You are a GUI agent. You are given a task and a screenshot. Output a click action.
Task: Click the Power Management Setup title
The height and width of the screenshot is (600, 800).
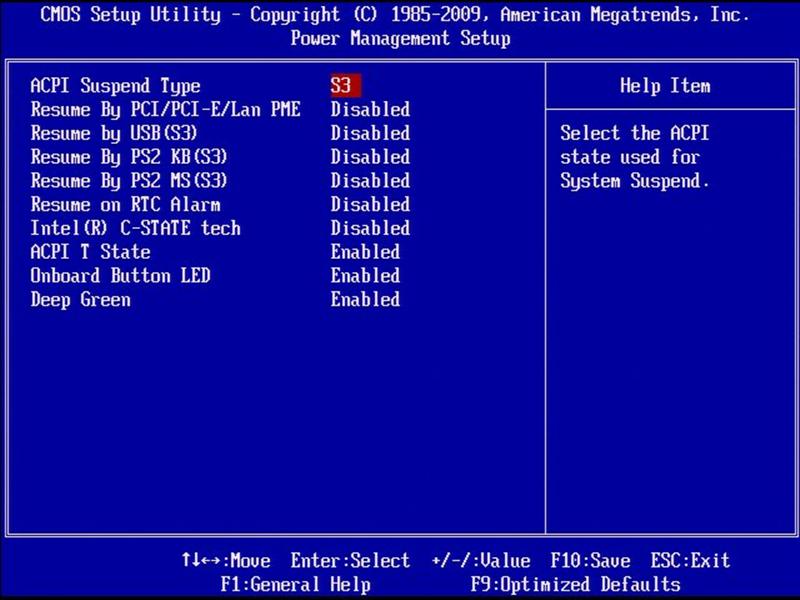click(x=400, y=38)
